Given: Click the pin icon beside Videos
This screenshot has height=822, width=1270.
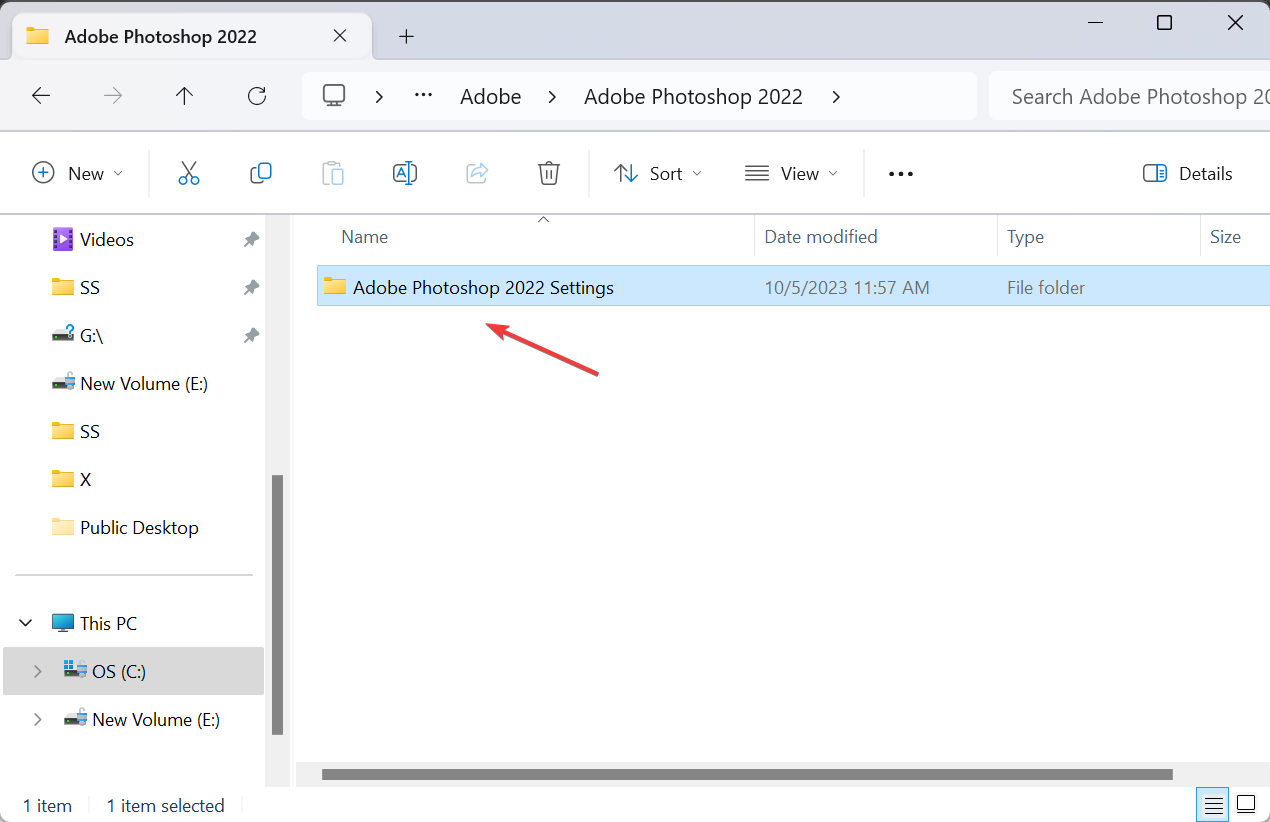Looking at the screenshot, I should click(251, 239).
